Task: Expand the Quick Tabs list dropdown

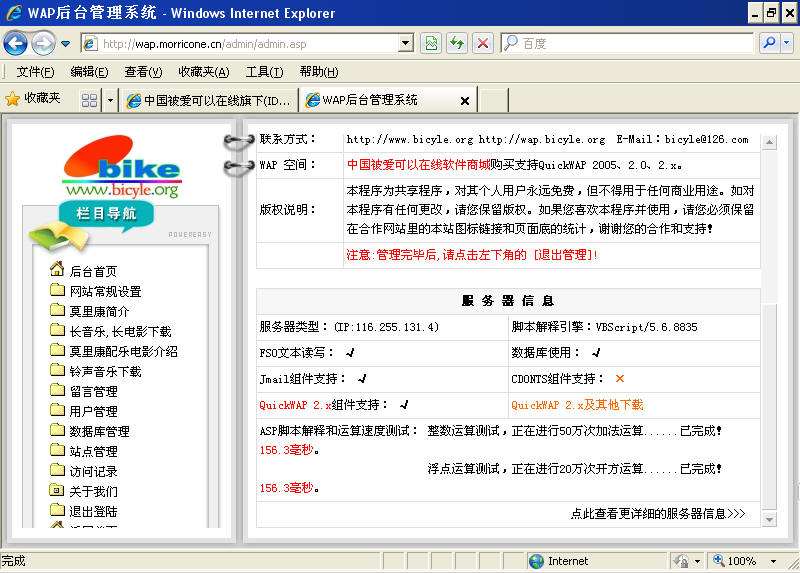Action: coord(110,100)
